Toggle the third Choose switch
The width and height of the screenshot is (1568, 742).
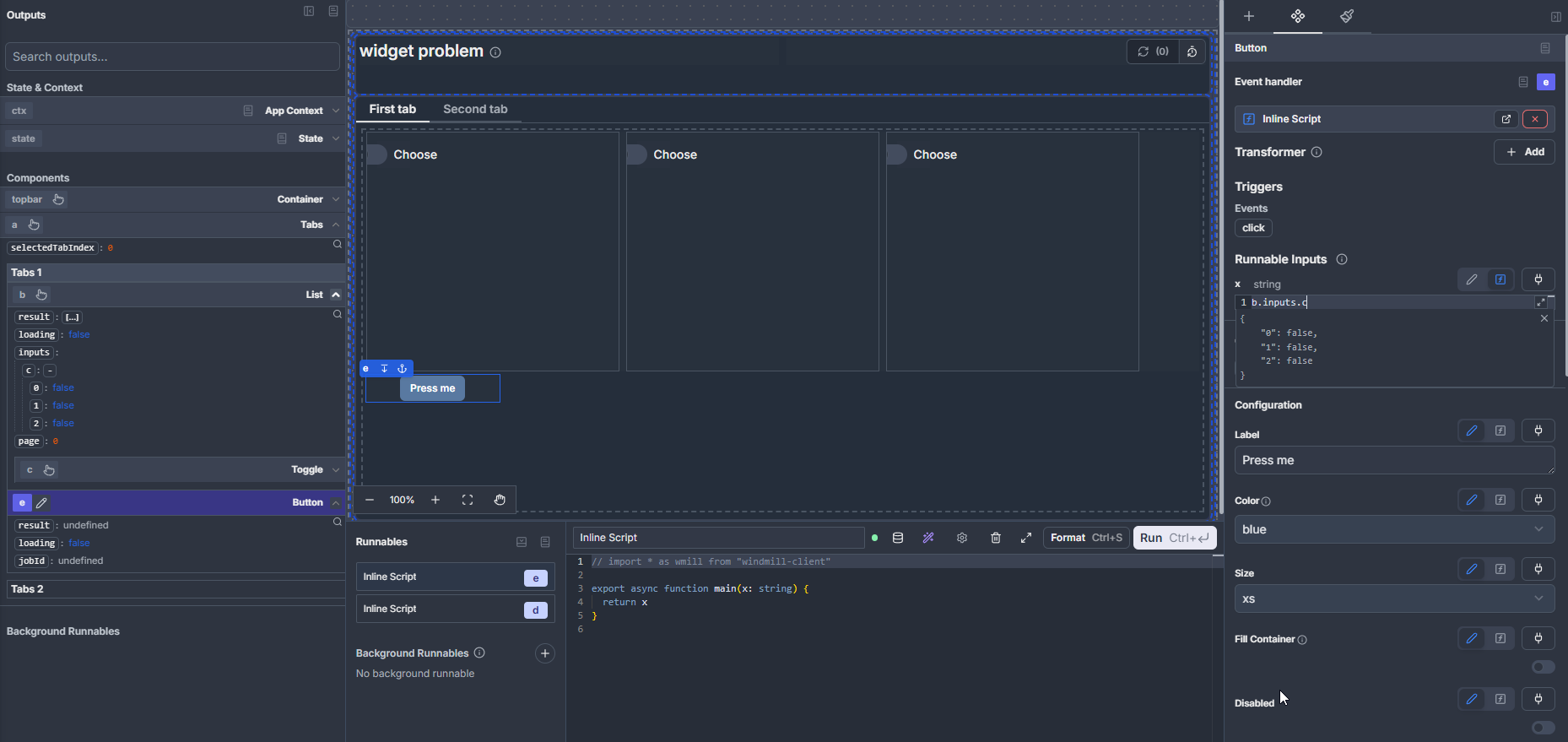[896, 154]
